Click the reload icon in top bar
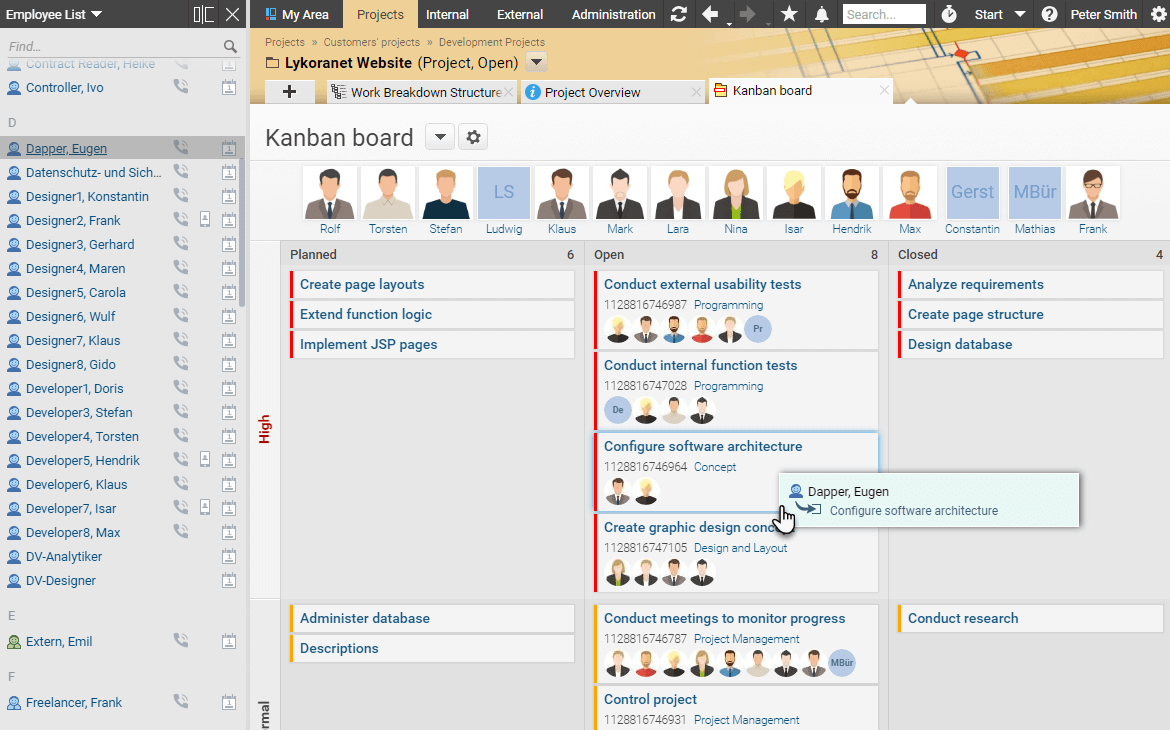 pyautogui.click(x=678, y=14)
